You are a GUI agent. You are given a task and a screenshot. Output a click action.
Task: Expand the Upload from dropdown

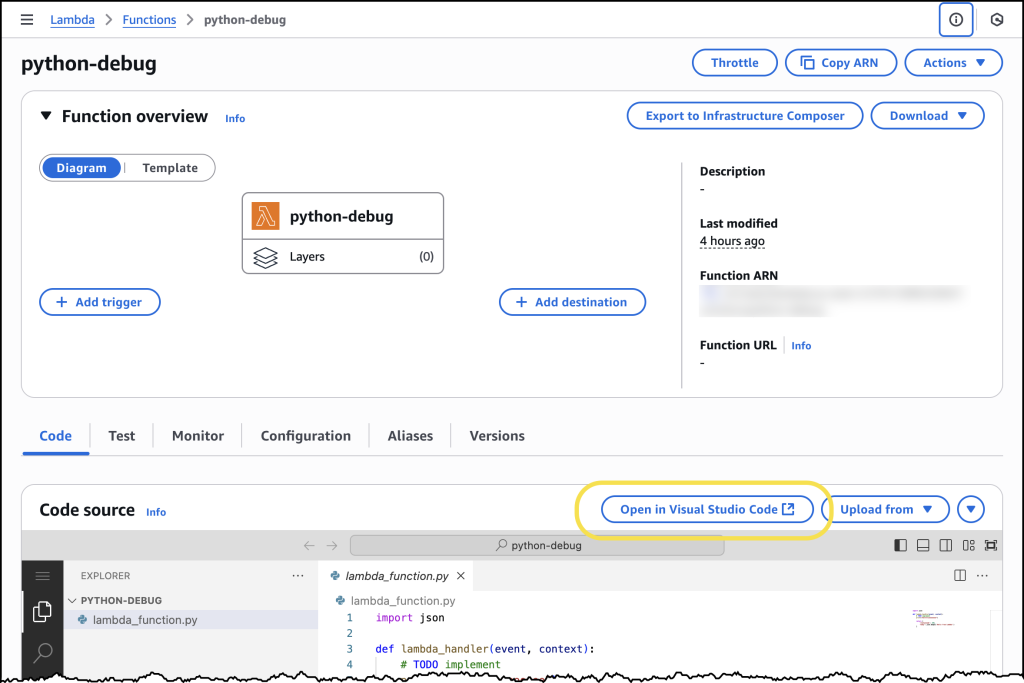click(x=885, y=509)
